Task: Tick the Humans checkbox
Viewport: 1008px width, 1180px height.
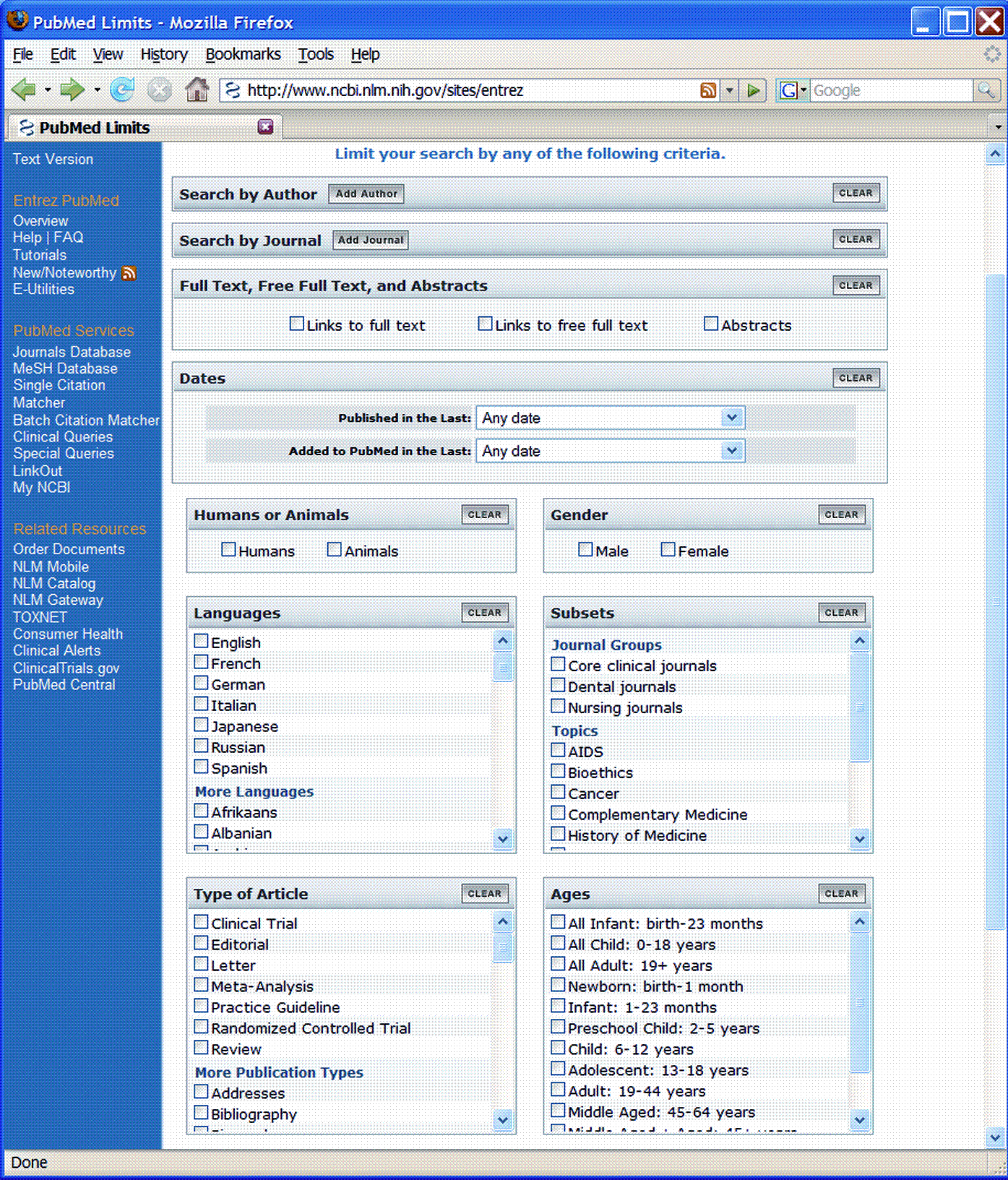Action: (228, 549)
